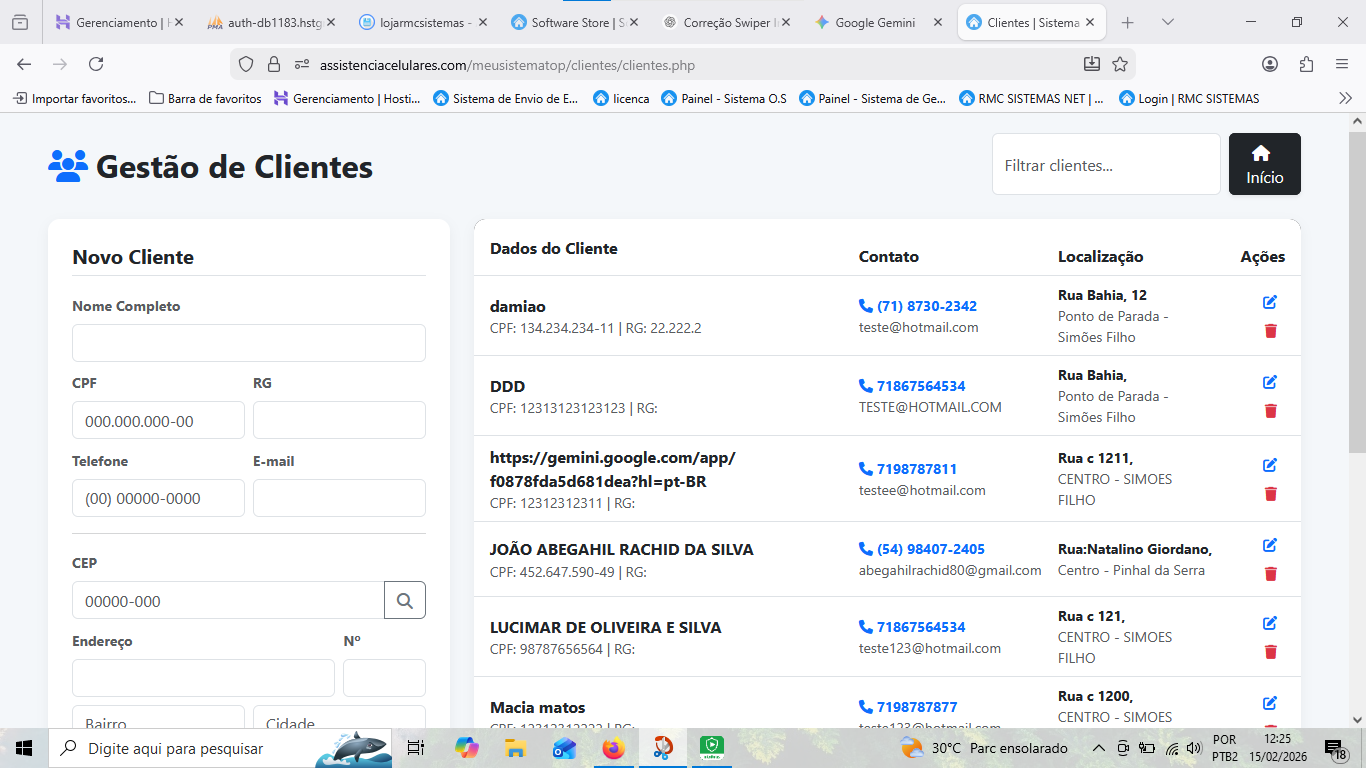Reload the clientes.php page
This screenshot has height=768, width=1366.
click(96, 62)
